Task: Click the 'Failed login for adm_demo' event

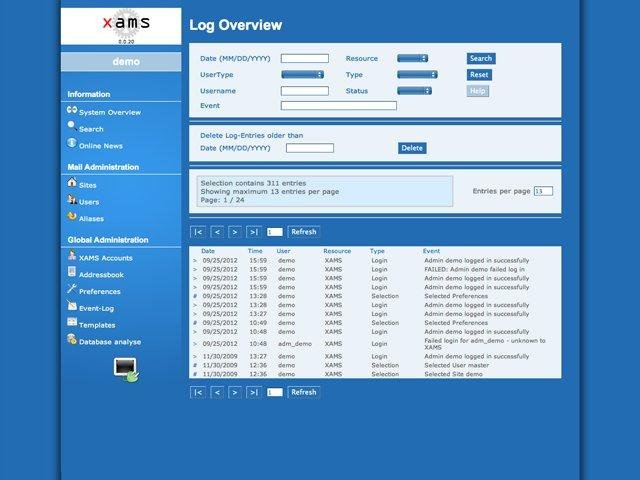Action: [x=484, y=344]
